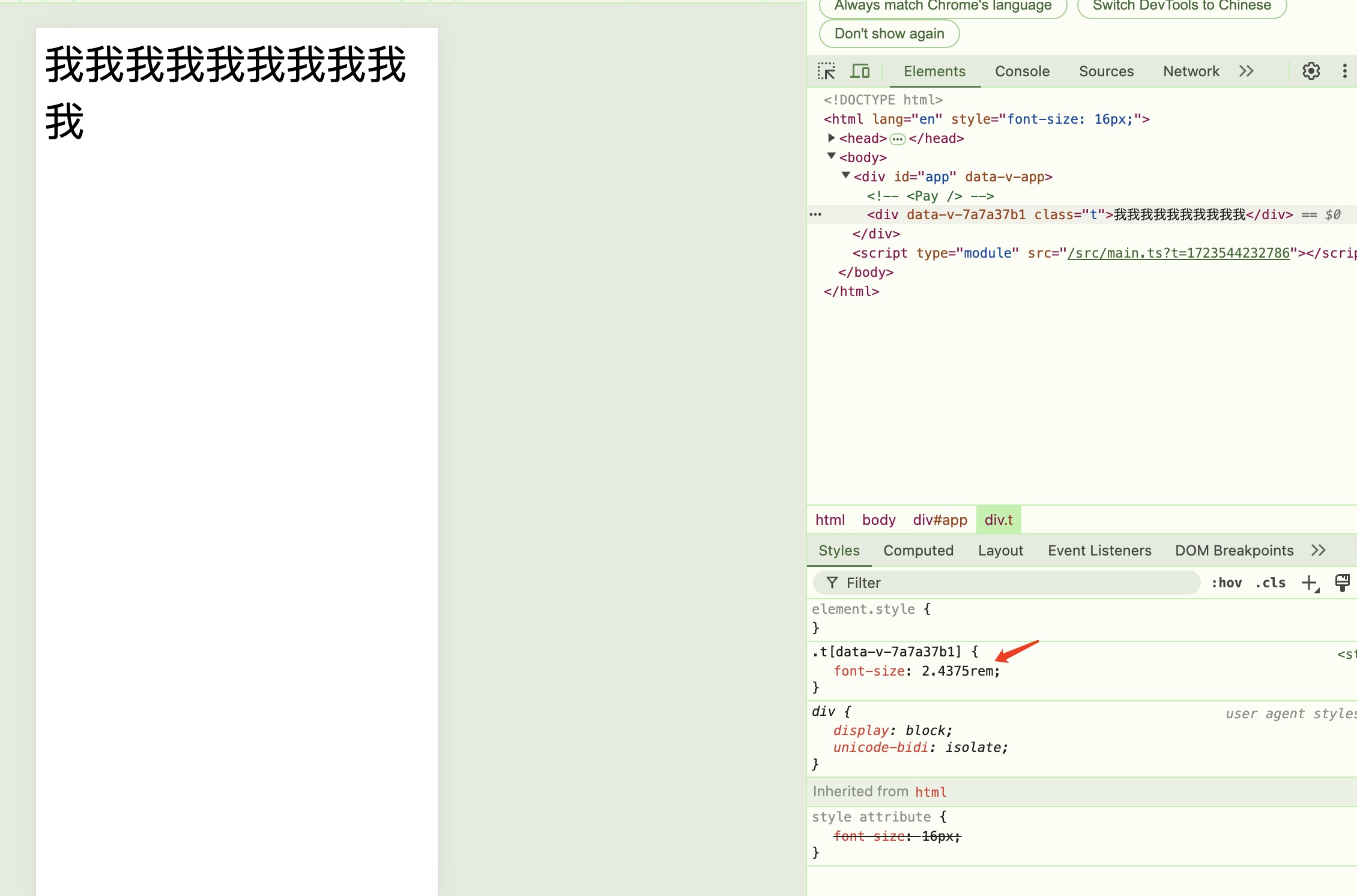Expand the head element node
Screen dimensions: 1357x896
pos(832,138)
